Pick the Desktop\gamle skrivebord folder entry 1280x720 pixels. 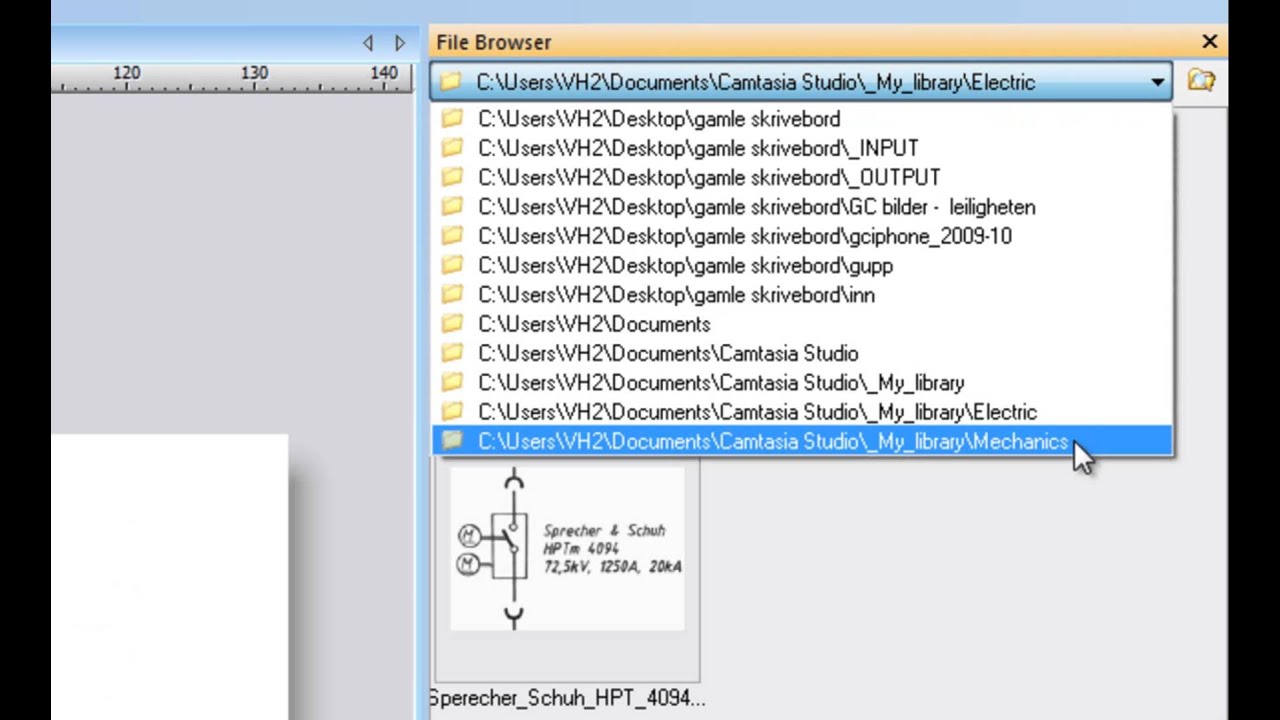click(x=801, y=119)
